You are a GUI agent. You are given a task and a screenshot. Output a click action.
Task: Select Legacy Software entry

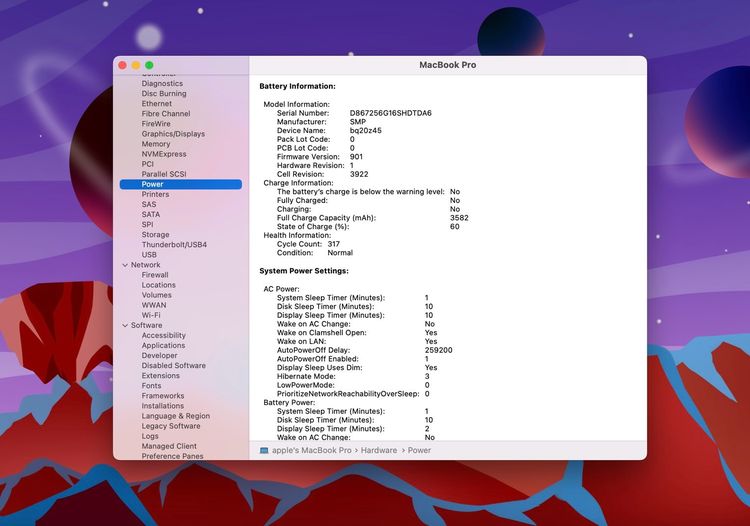point(171,426)
